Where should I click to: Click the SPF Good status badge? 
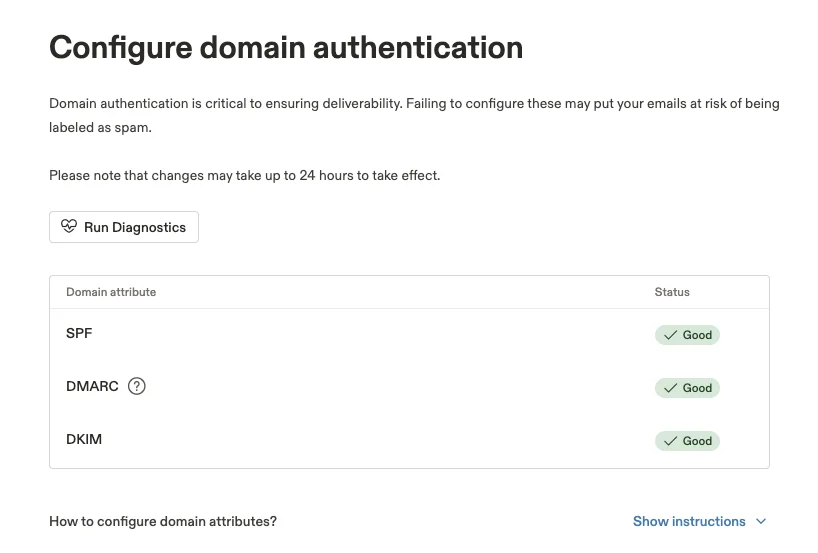point(688,335)
